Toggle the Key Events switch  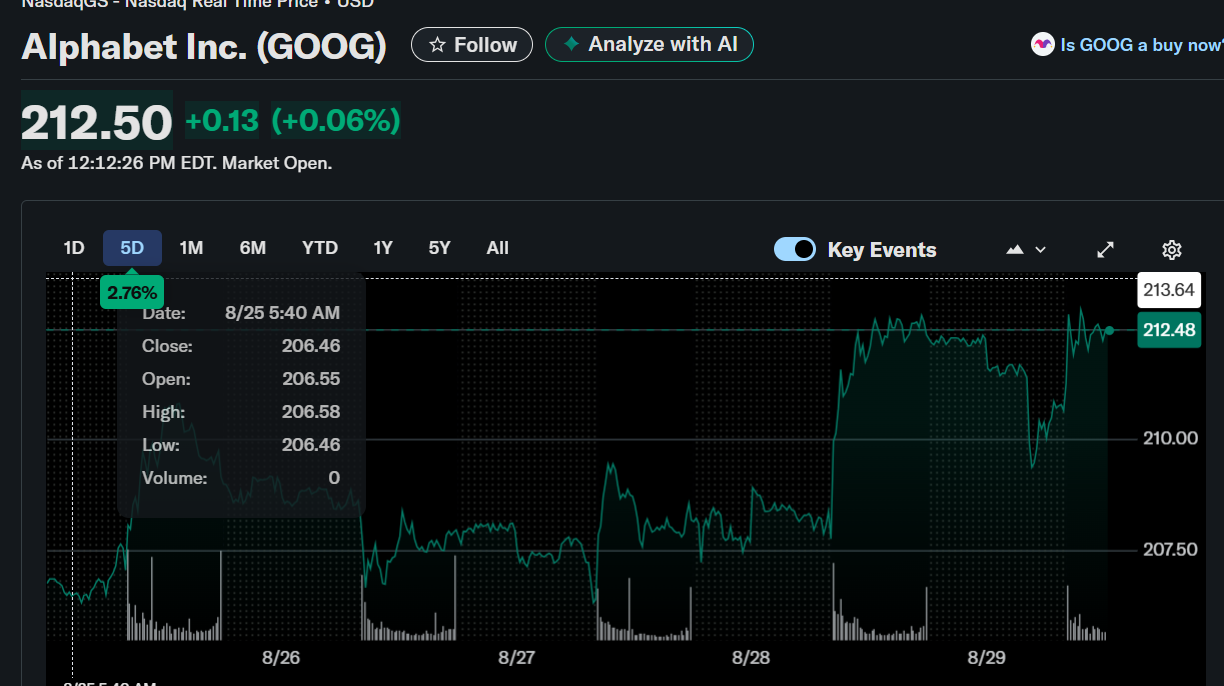click(x=795, y=250)
